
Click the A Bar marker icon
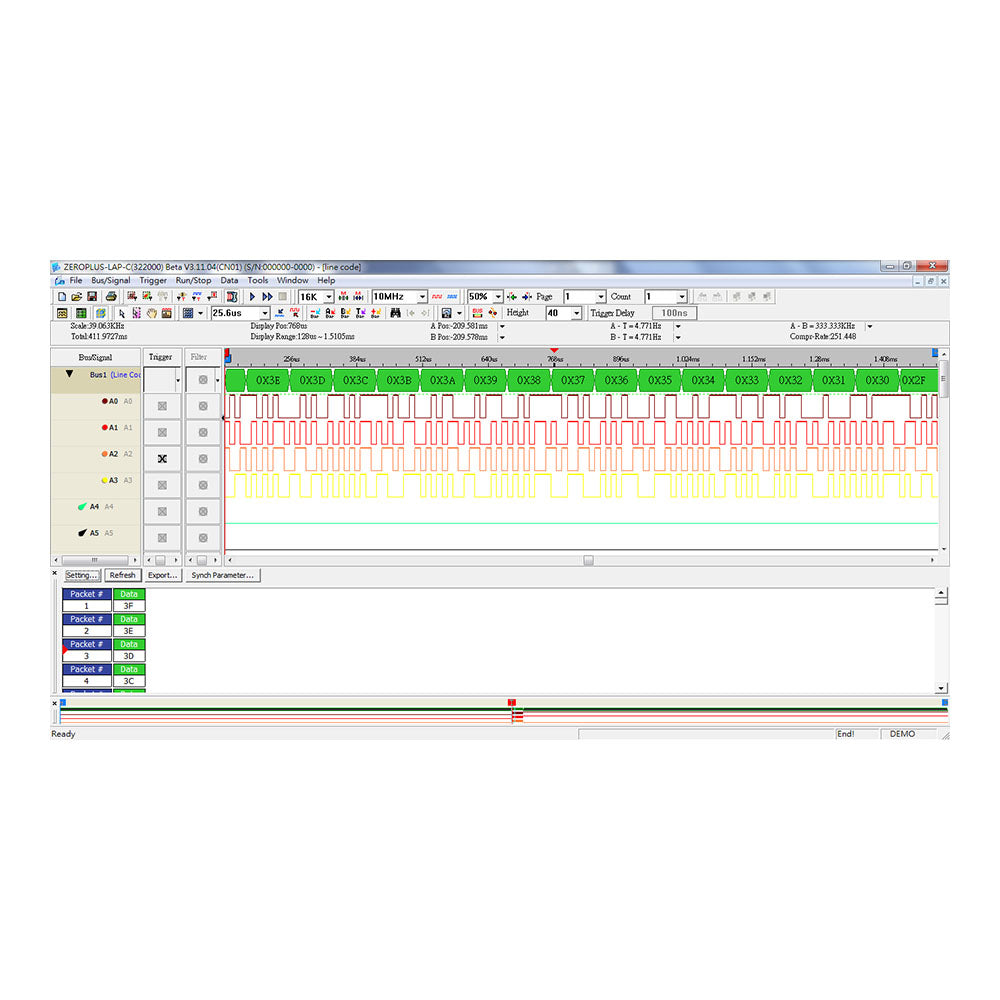(x=330, y=313)
